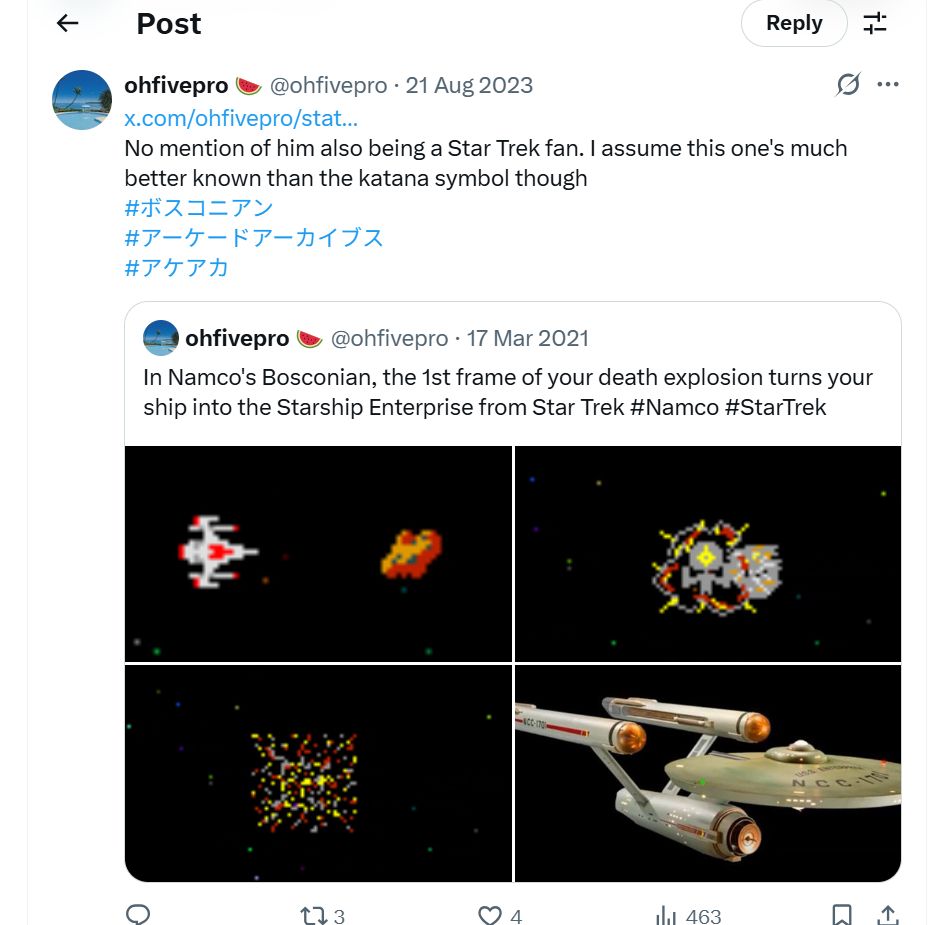
Task: Share the post via share icon
Action: click(x=887, y=914)
